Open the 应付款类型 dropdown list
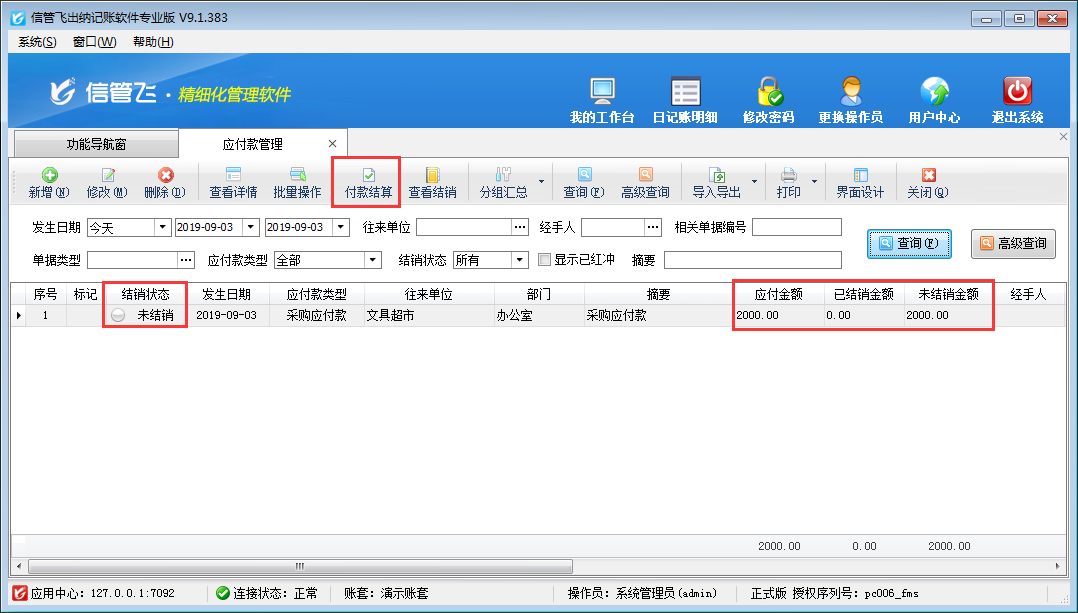 coord(373,260)
